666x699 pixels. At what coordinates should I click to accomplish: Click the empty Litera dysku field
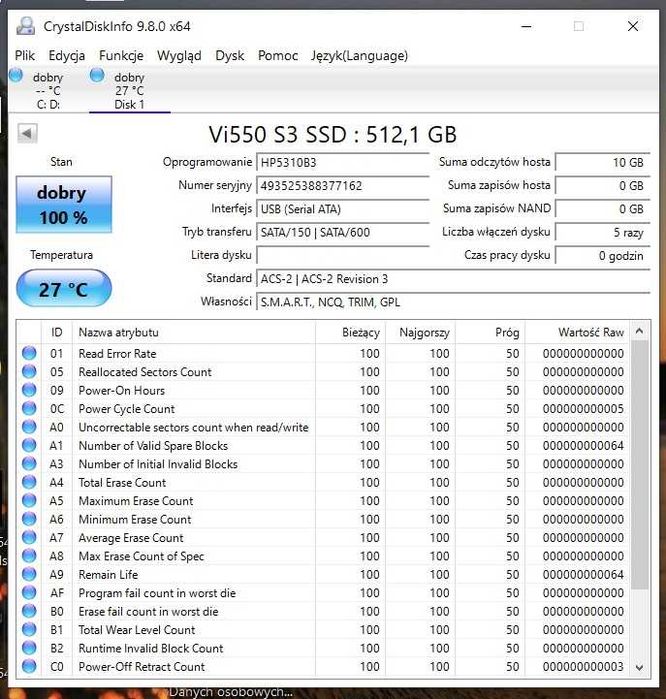342,255
